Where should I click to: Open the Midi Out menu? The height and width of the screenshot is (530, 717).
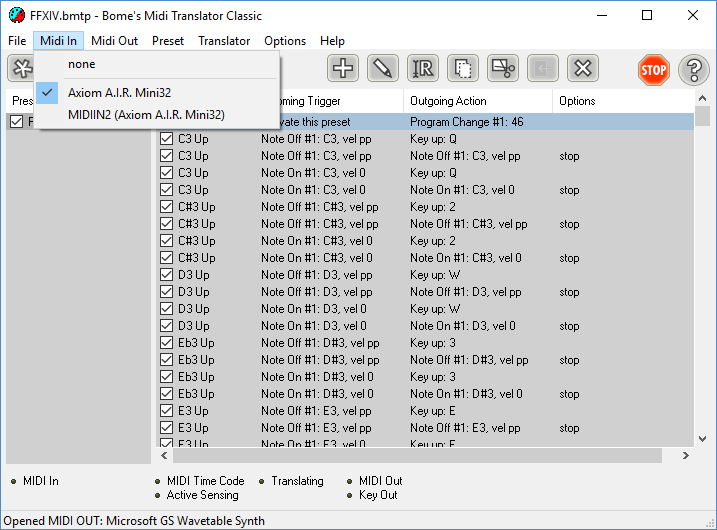[x=114, y=41]
